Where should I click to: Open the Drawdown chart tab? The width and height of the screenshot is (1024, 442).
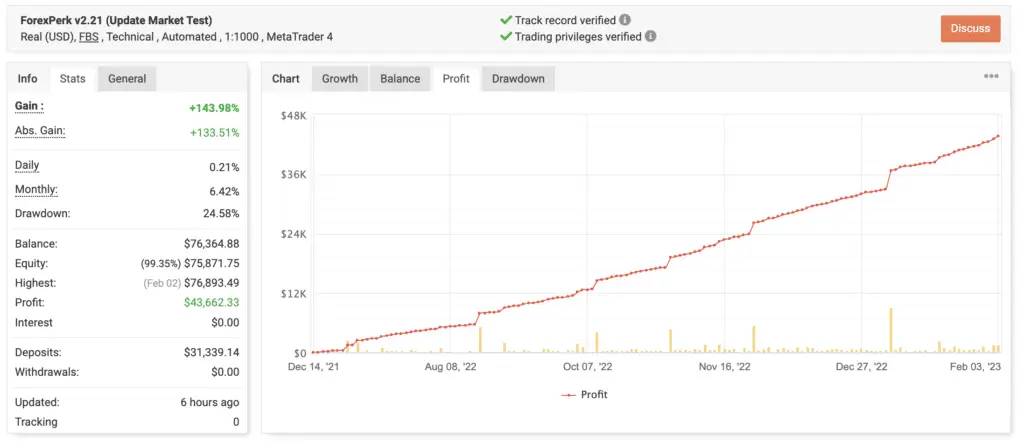pos(518,79)
